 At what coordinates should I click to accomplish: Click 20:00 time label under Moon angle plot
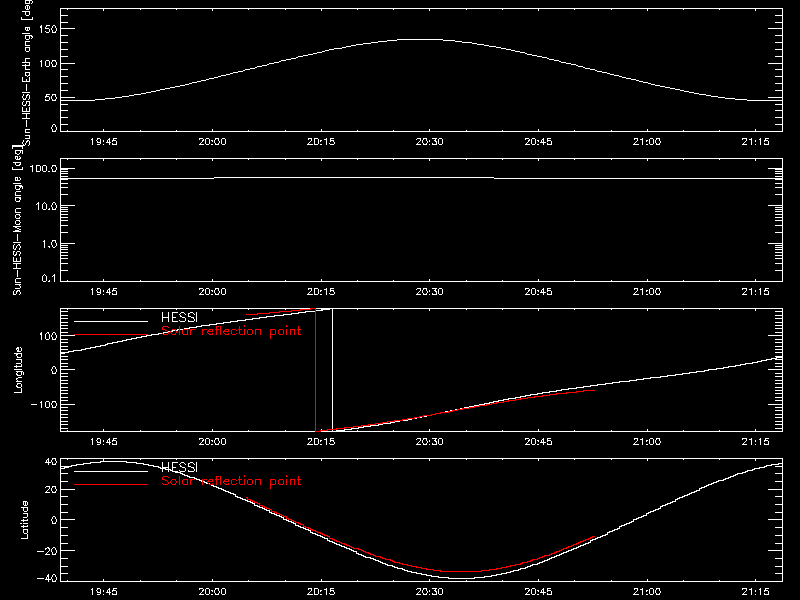(212, 292)
